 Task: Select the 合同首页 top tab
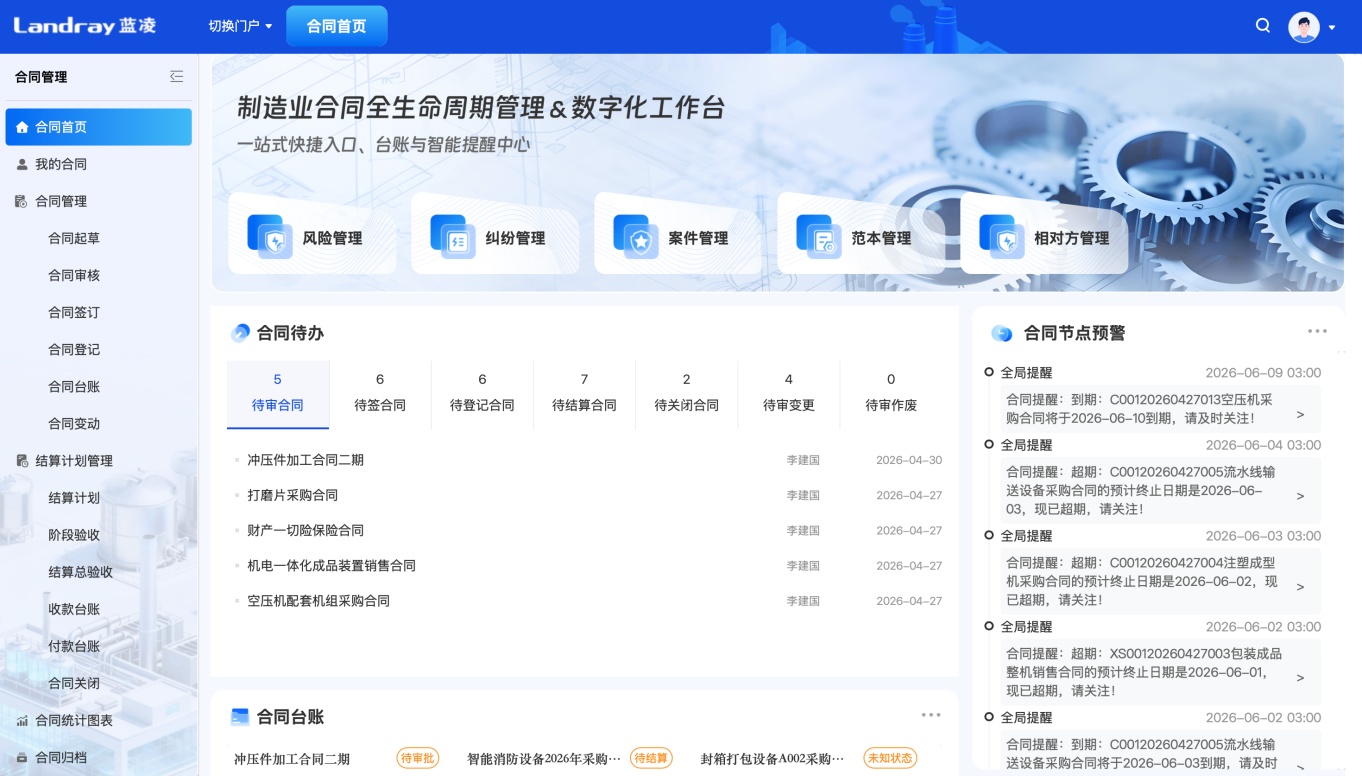[337, 26]
